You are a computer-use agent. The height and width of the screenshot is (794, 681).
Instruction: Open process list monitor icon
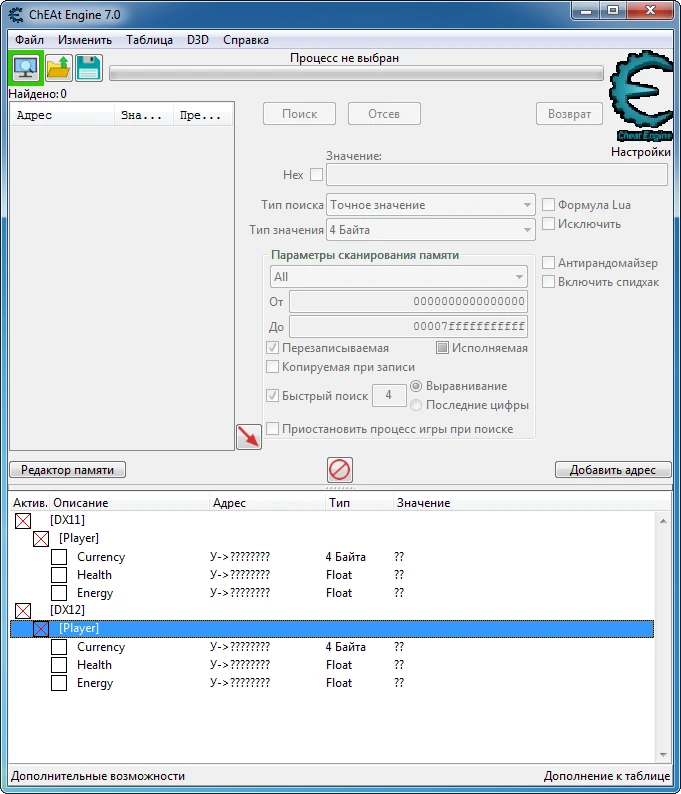[x=26, y=68]
